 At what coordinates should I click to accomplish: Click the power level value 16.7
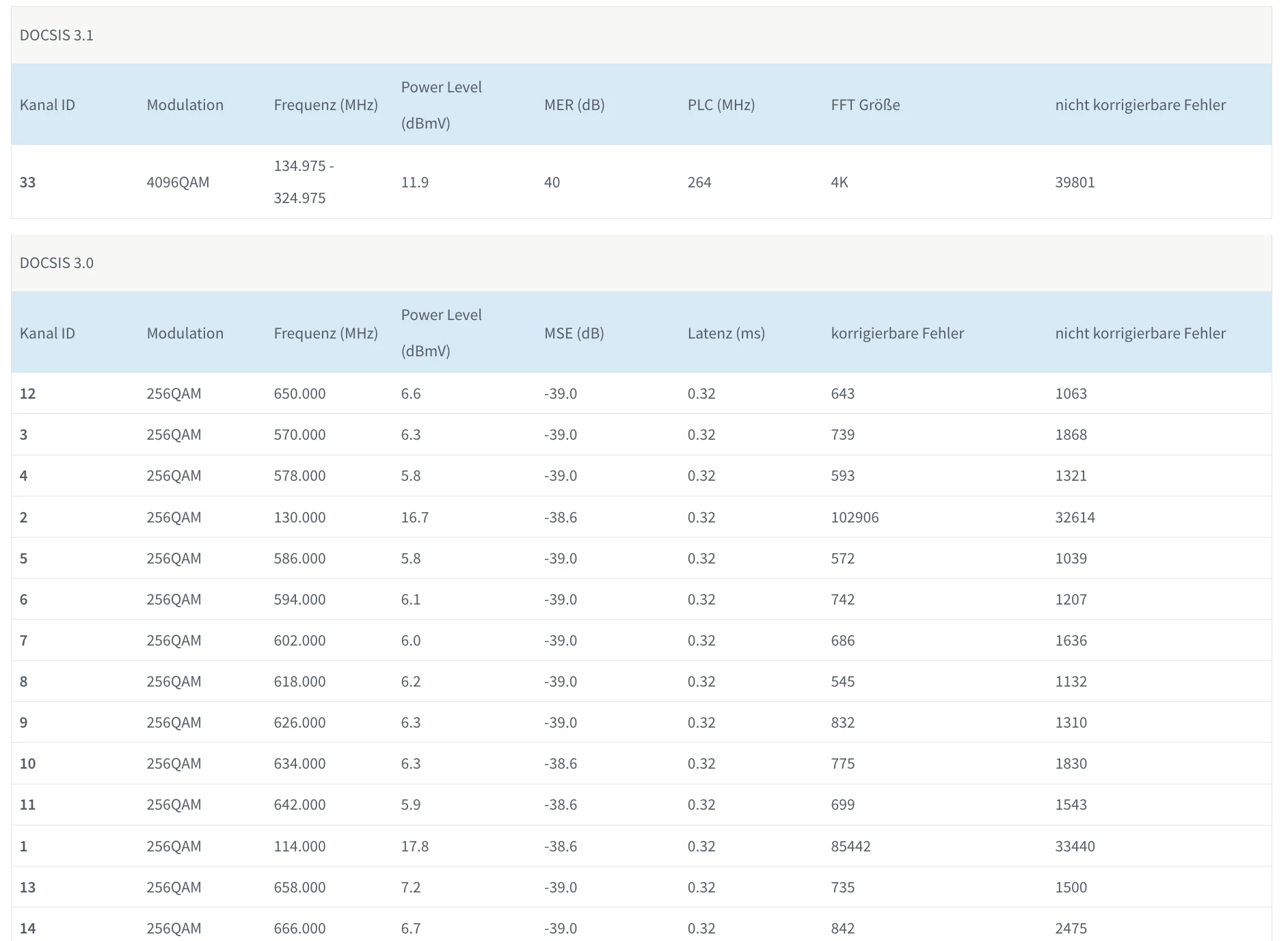point(414,518)
